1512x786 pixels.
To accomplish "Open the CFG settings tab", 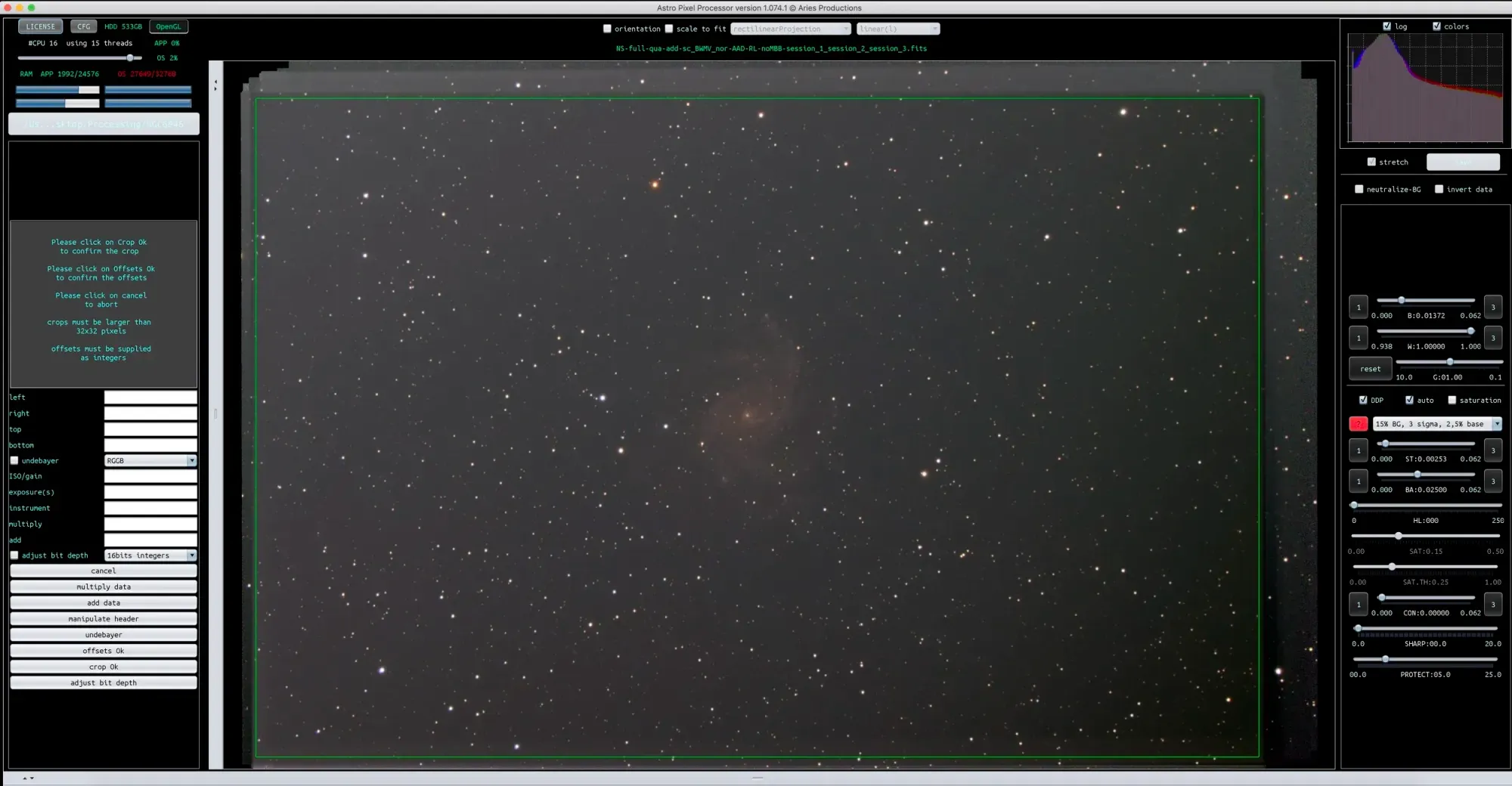I will (83, 26).
